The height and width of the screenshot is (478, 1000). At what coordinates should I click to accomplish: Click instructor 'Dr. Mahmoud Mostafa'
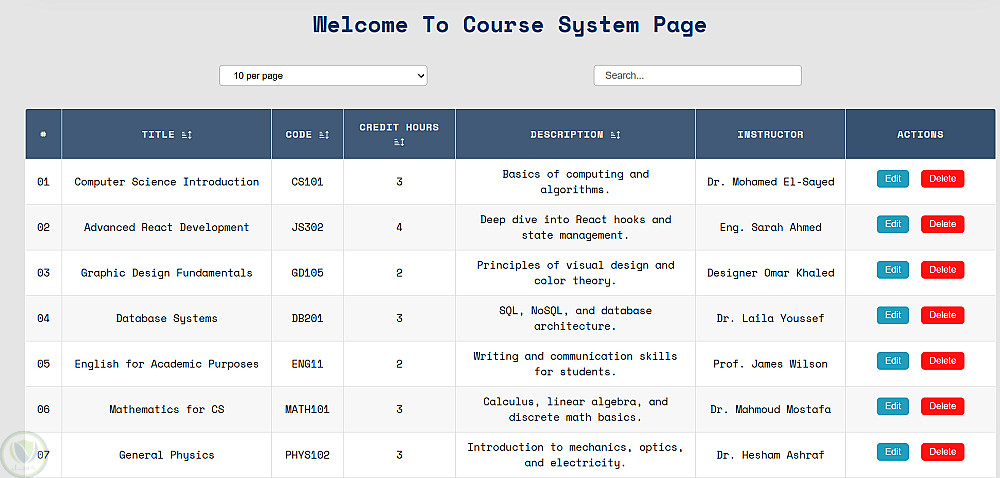(x=770, y=409)
